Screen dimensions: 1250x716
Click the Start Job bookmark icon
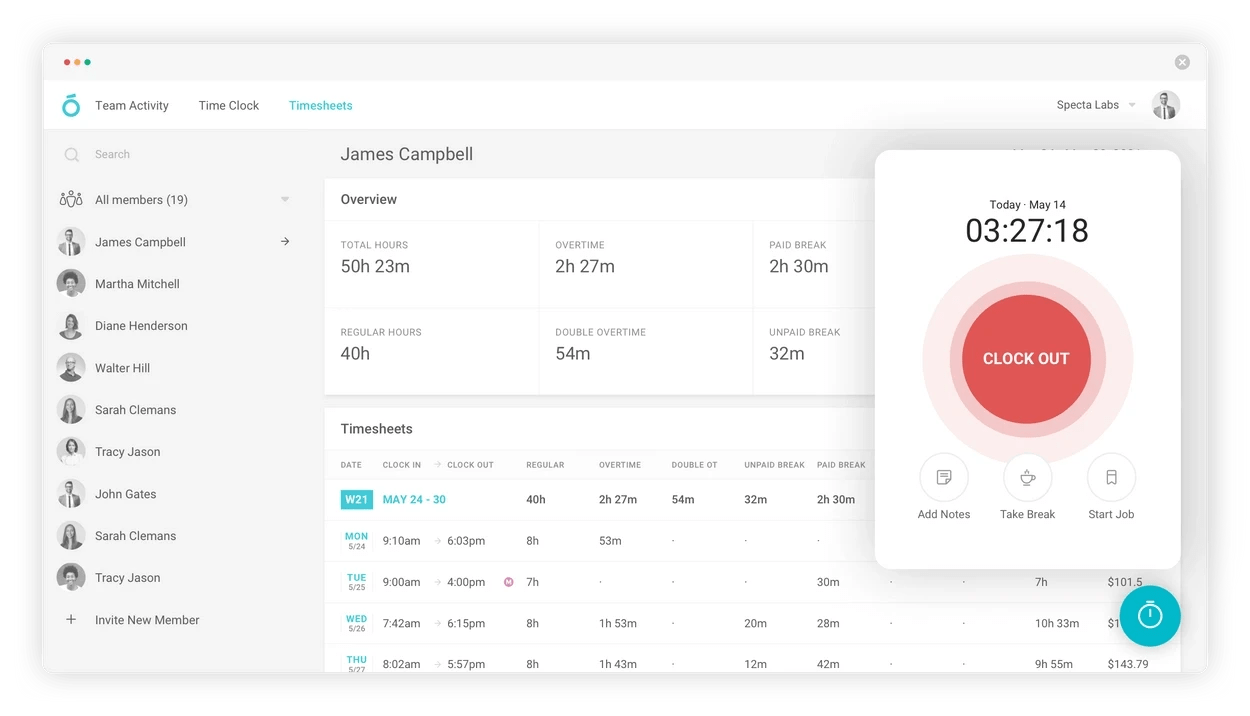(x=1110, y=477)
